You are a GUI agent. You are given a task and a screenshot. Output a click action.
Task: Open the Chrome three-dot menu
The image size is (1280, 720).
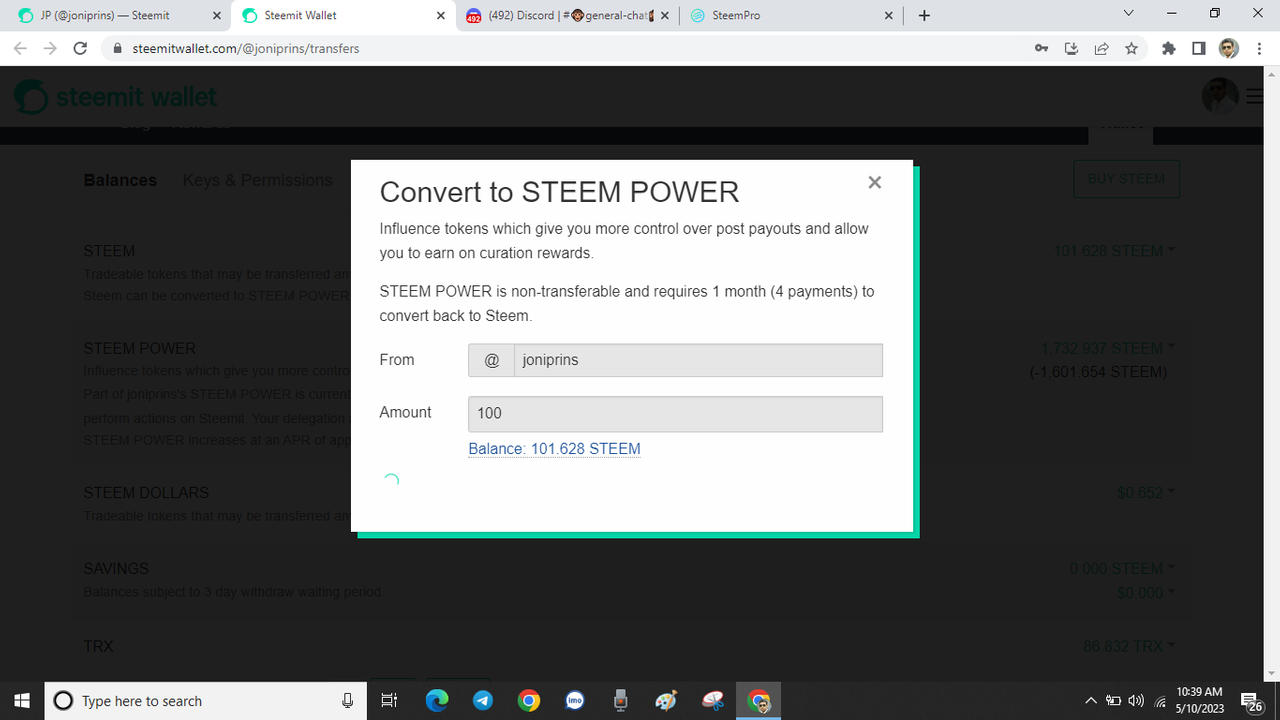click(1259, 48)
